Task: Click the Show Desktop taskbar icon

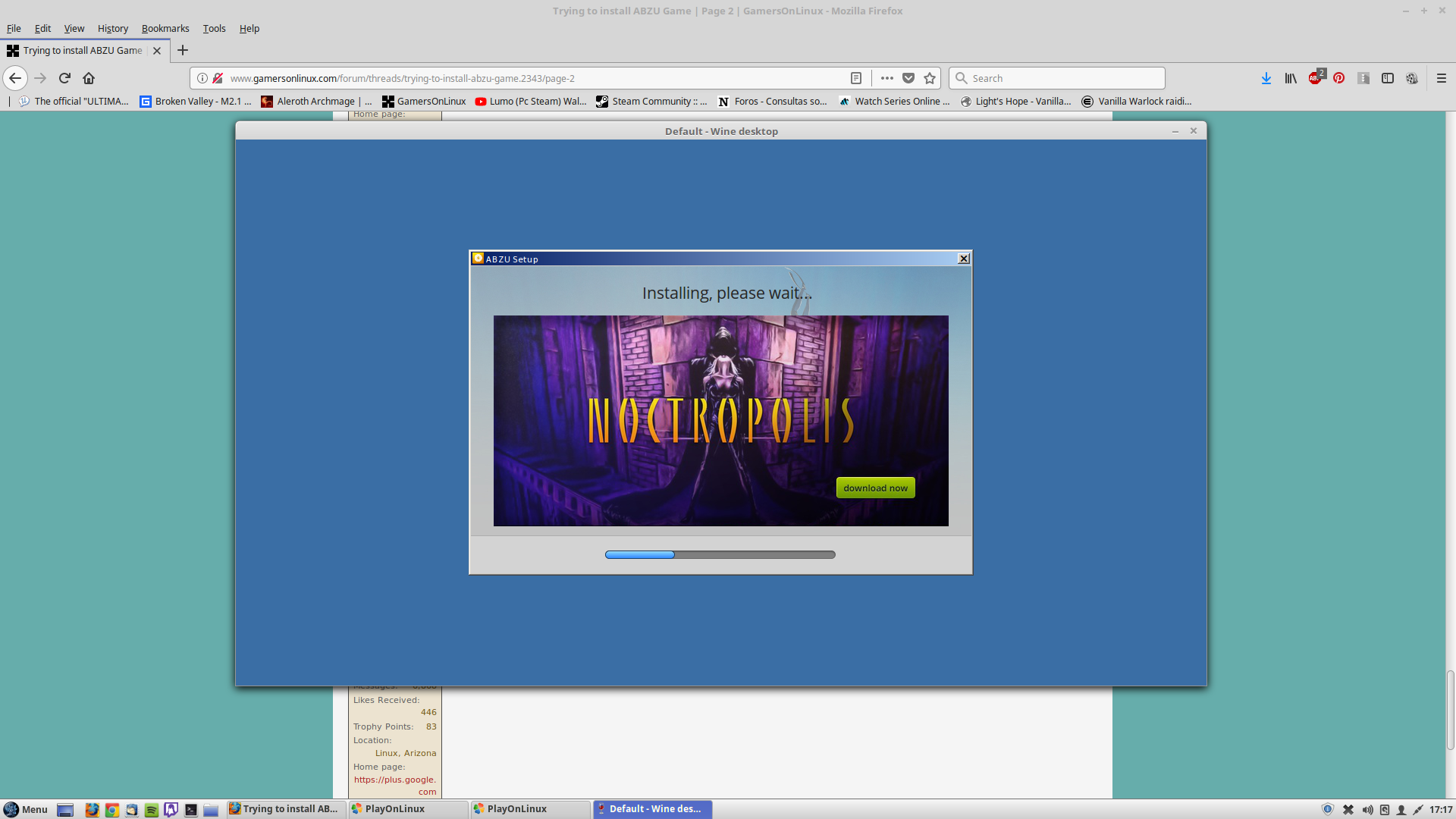Action: 65,809
